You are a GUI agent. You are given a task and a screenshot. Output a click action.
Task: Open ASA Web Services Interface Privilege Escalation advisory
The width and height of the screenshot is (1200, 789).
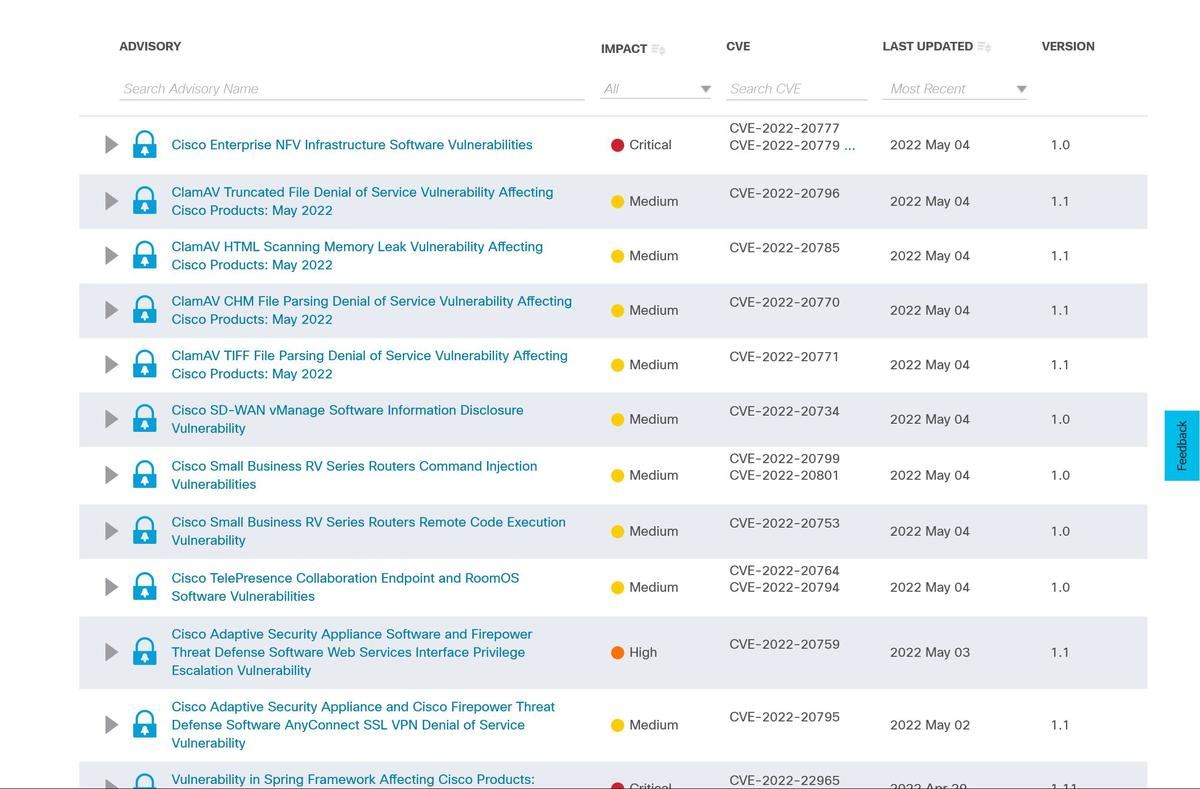[352, 652]
